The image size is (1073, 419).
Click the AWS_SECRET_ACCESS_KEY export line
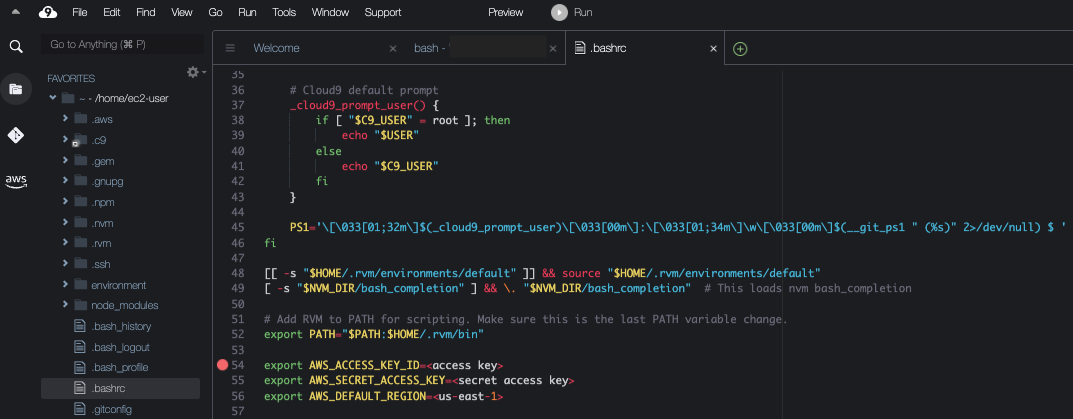tap(419, 380)
